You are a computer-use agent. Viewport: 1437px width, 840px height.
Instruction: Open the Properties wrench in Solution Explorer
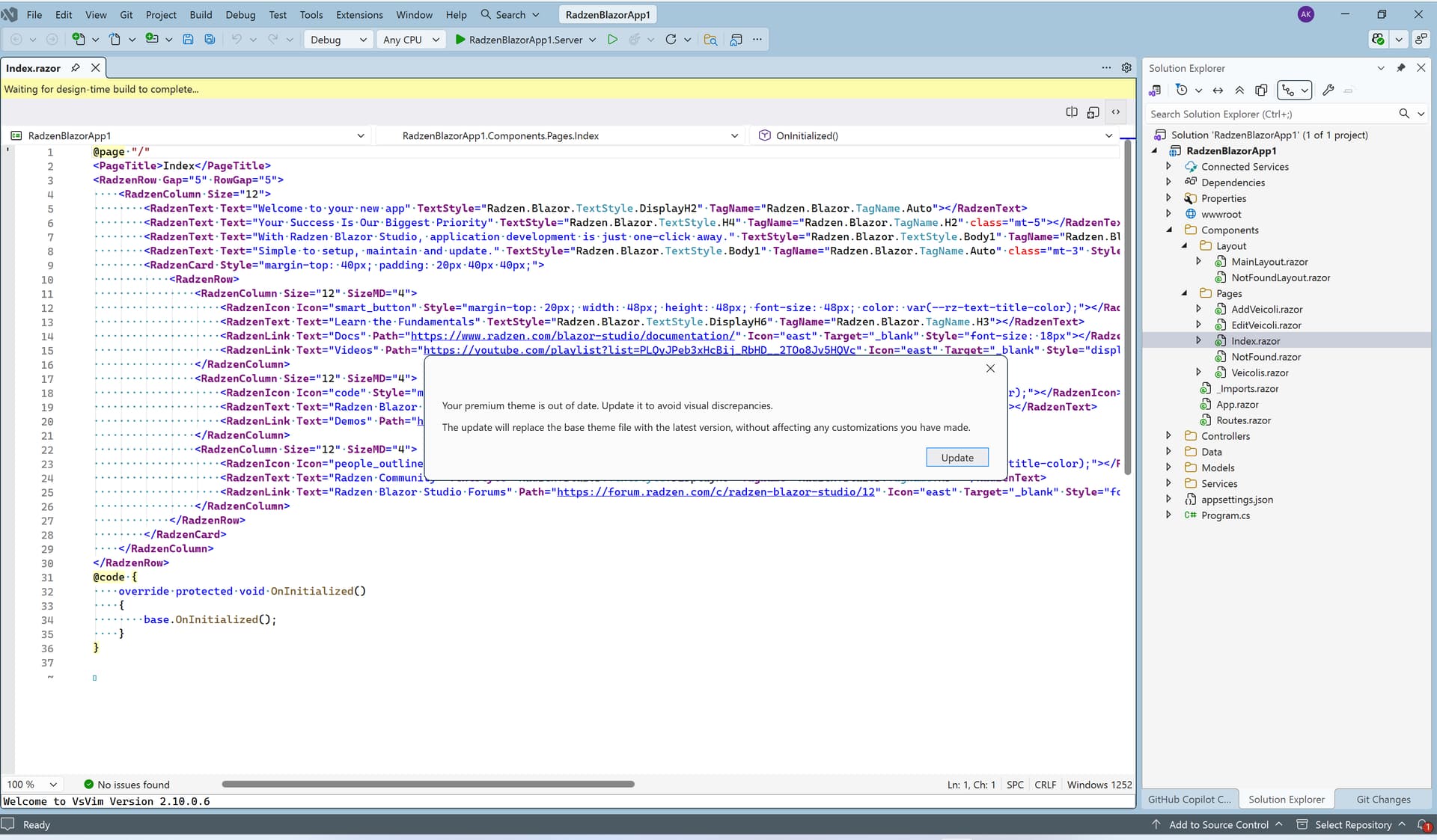[x=1328, y=91]
